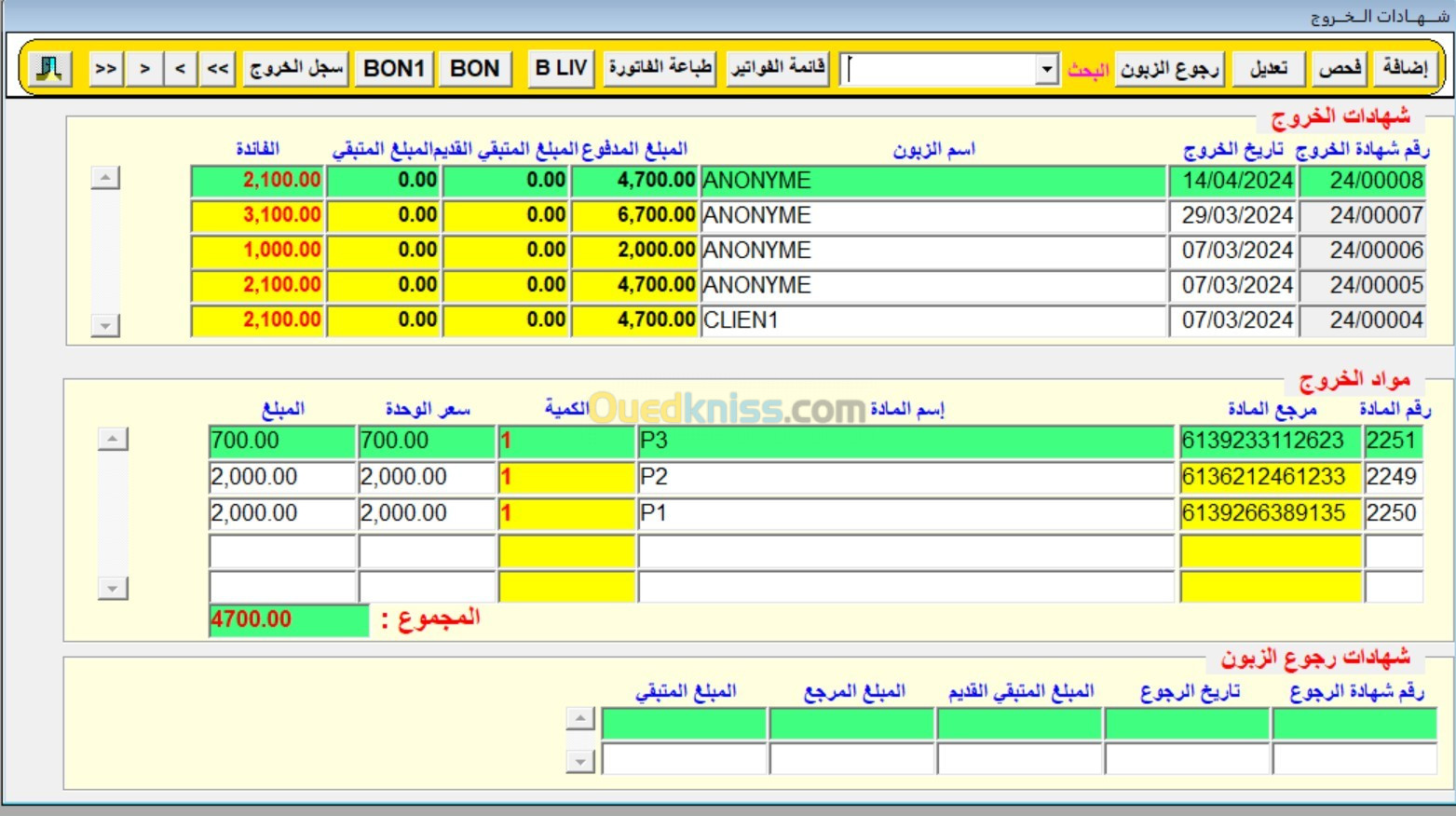Click date cell 29/03/2024
The height and width of the screenshot is (816, 1456).
(1232, 215)
